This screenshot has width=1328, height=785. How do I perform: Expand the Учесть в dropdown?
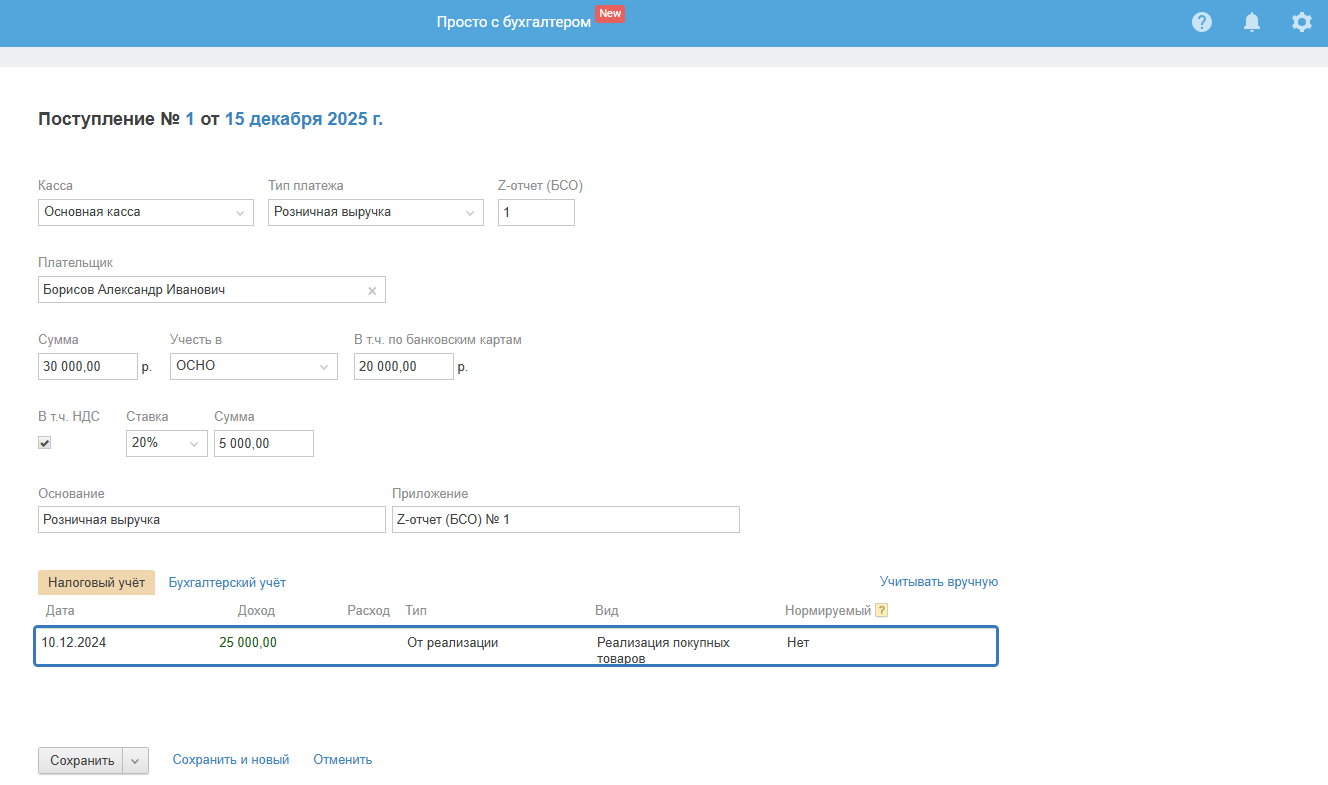pos(254,366)
